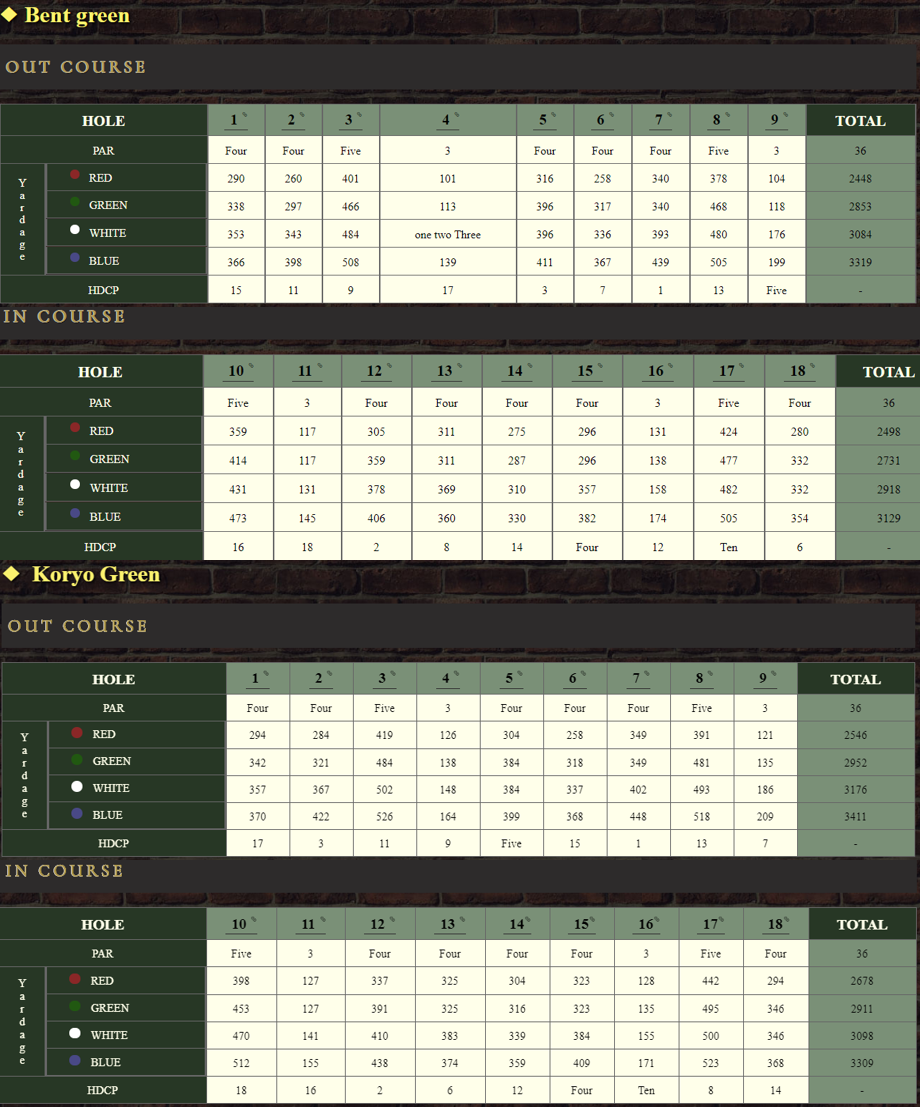Click magnifier icon beside Koryo Green hole 1
The image size is (920, 1107).
click(265, 674)
